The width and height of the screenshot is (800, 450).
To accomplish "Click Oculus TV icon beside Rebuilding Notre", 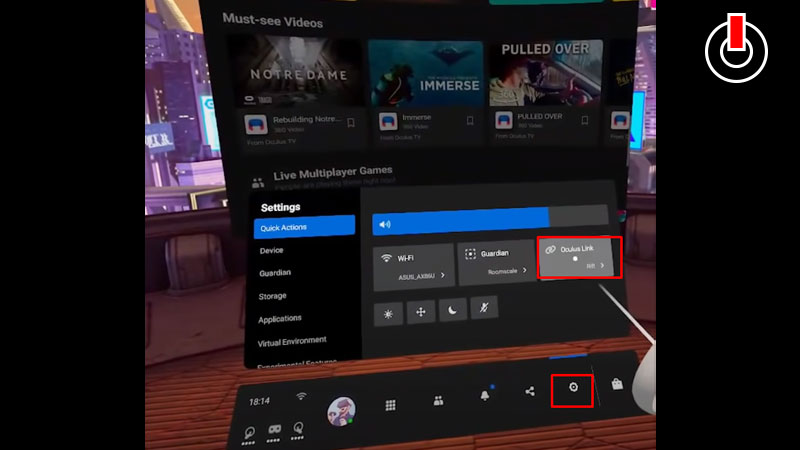I will 256,124.
